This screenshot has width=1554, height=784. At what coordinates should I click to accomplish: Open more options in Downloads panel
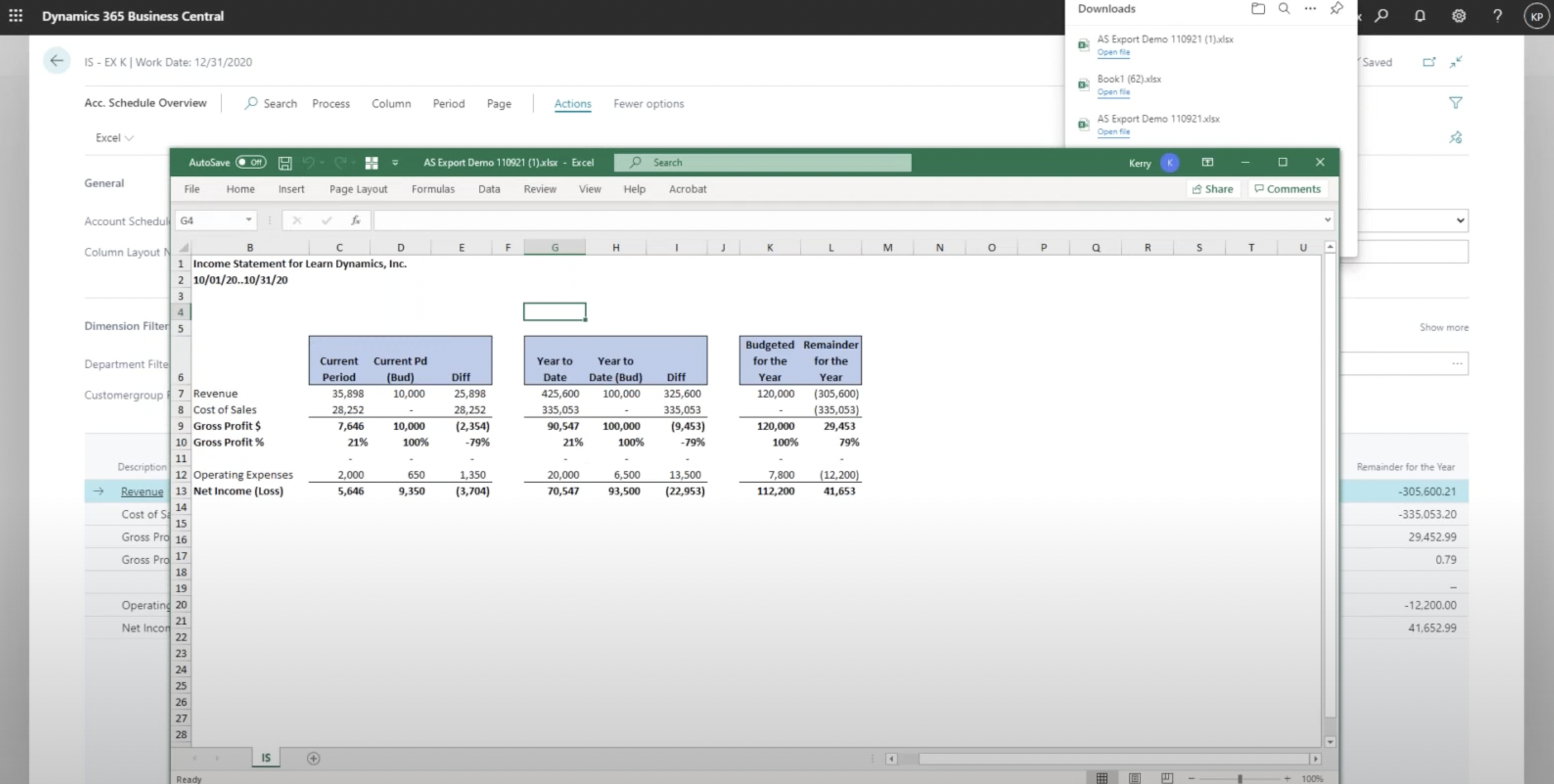pos(1310,8)
